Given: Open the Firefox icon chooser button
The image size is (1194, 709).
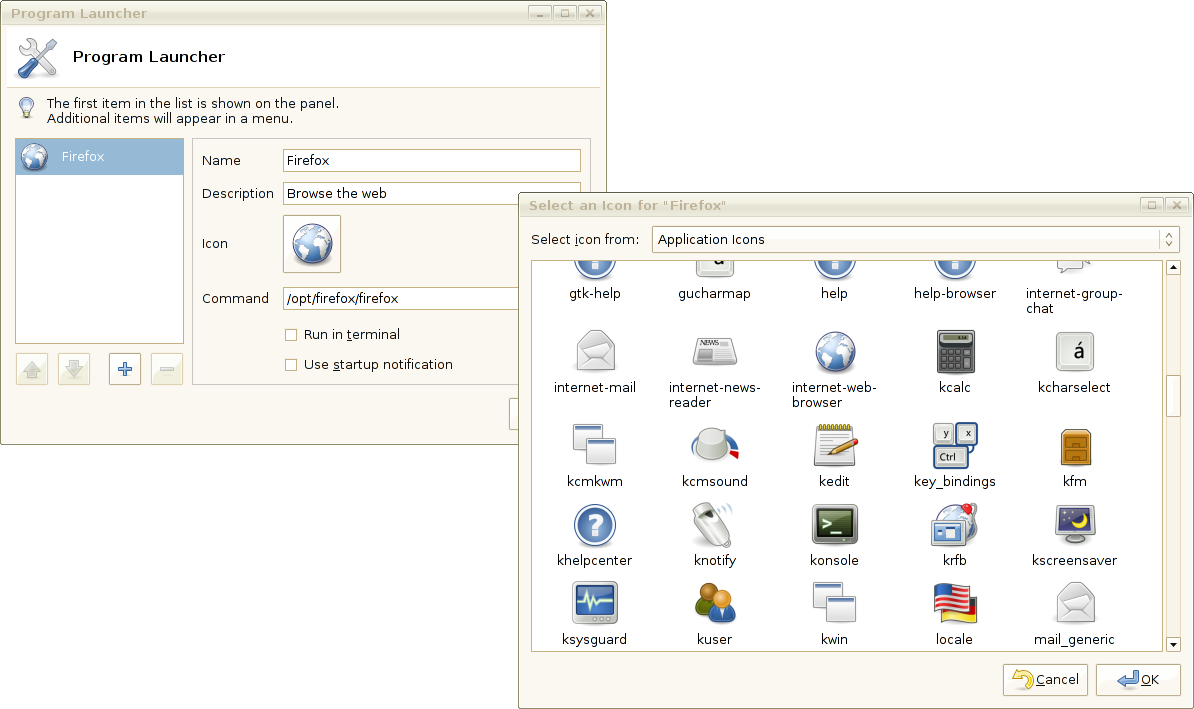Looking at the screenshot, I should pyautogui.click(x=312, y=244).
